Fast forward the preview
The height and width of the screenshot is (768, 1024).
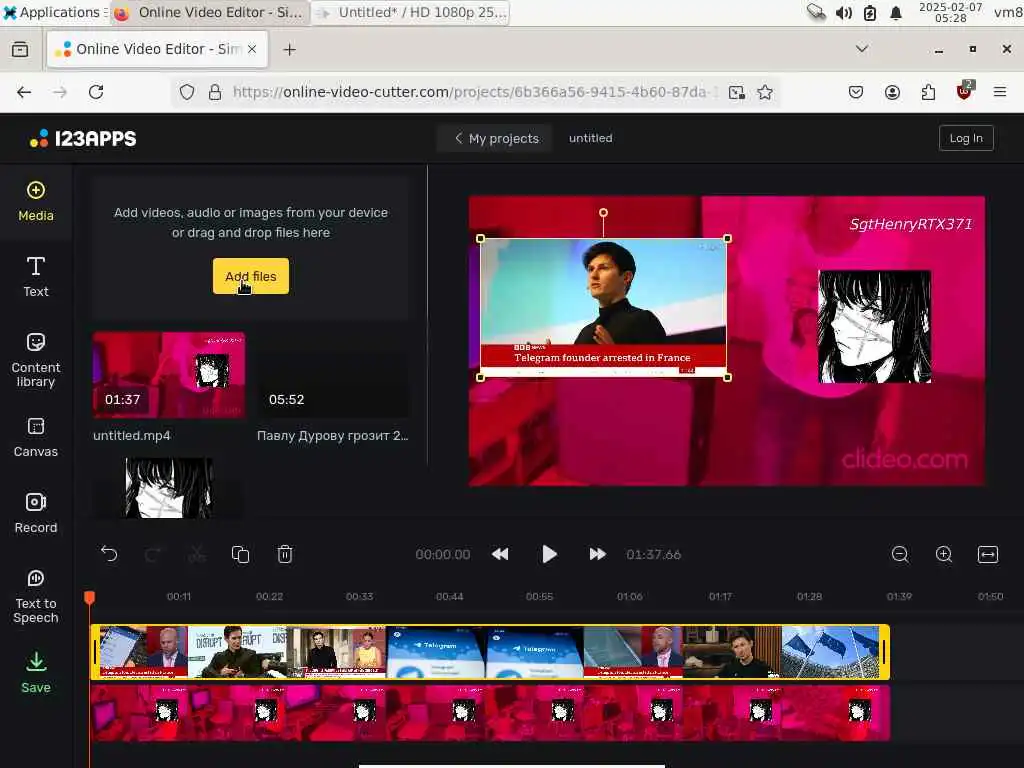coord(597,554)
